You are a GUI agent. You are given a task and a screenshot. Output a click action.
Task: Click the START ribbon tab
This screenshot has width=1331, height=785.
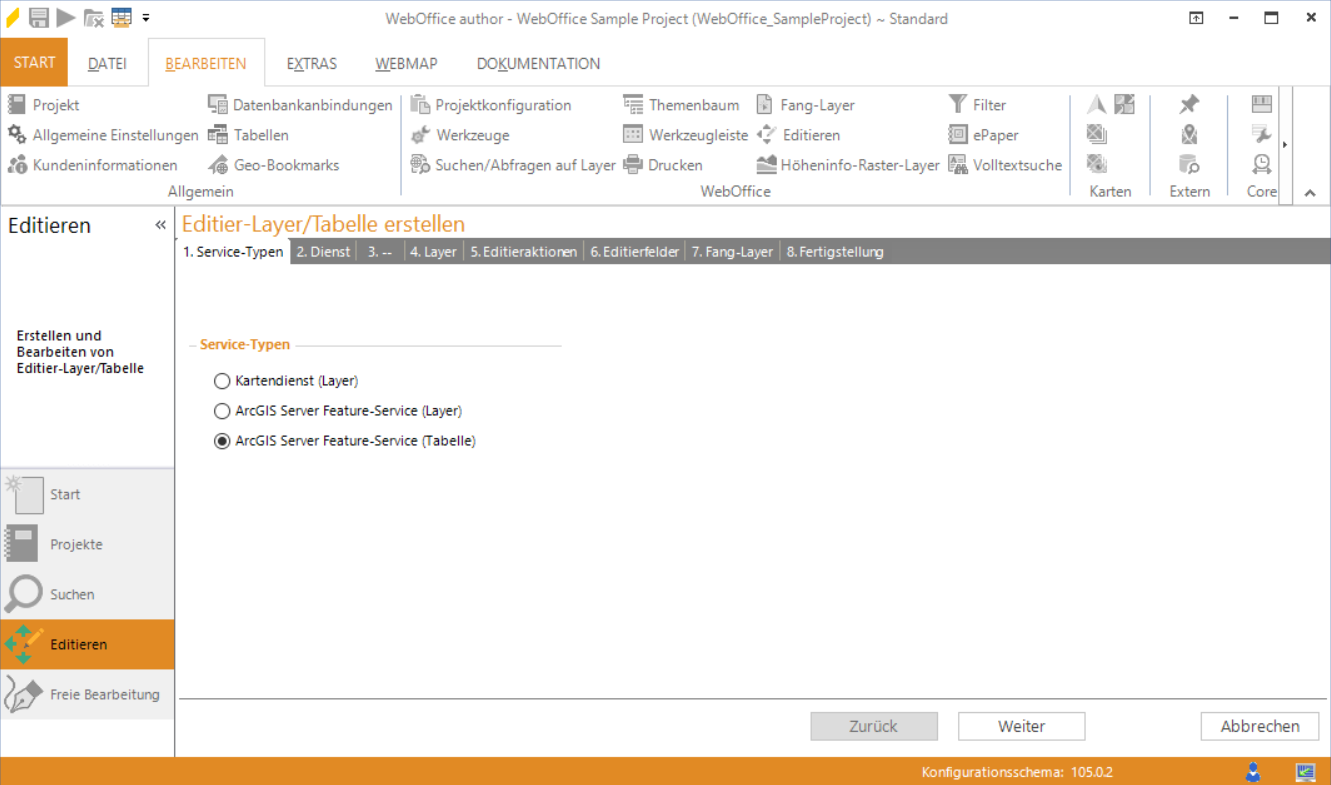click(x=34, y=62)
